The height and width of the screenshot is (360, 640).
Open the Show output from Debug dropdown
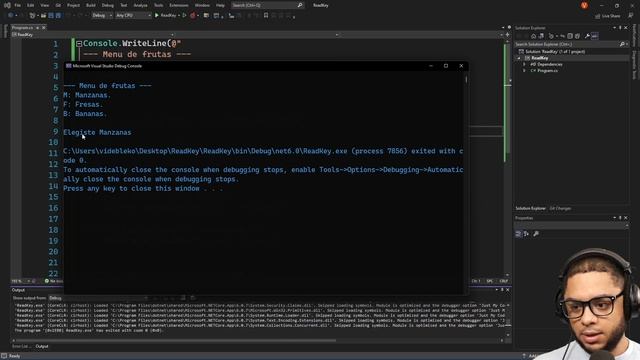pyautogui.click(x=98, y=298)
